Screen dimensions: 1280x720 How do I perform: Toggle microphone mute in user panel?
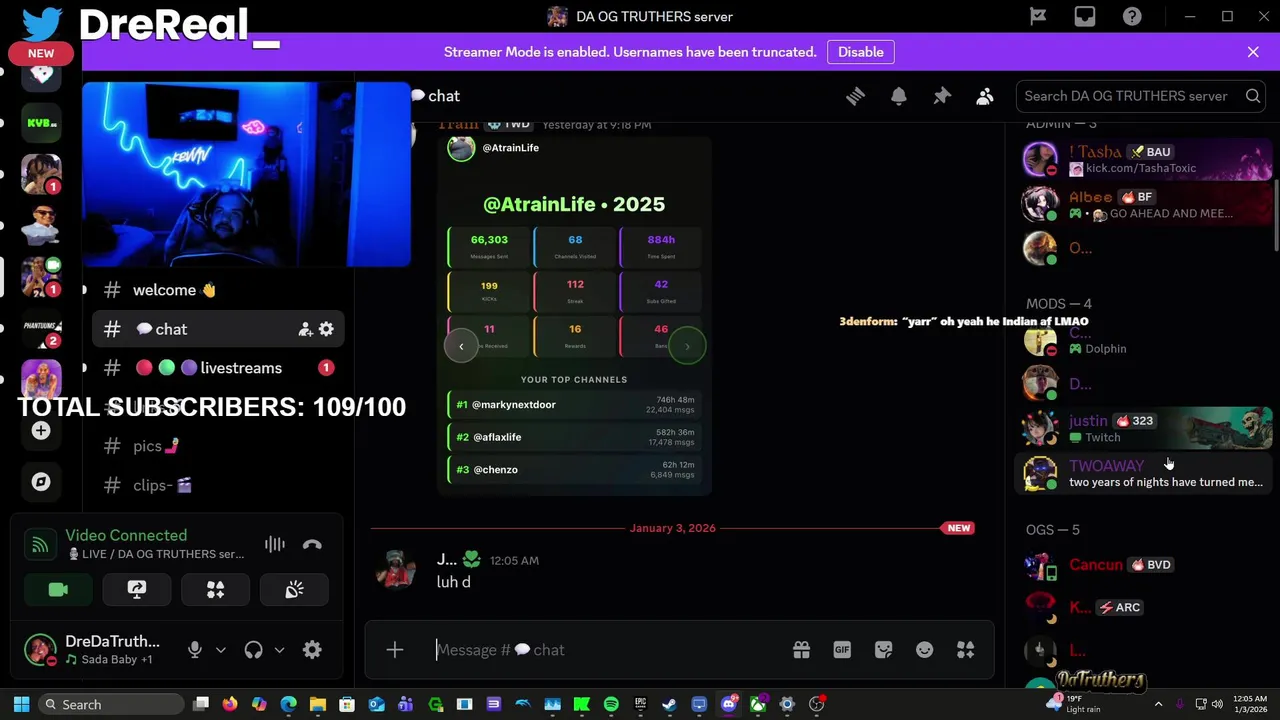[x=195, y=650]
